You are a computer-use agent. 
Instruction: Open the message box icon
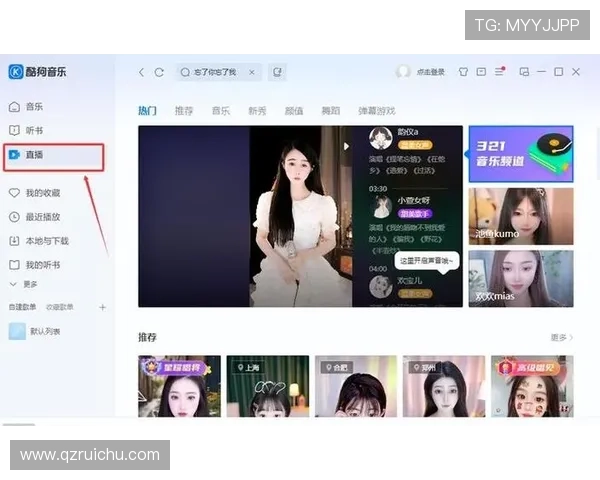(481, 72)
